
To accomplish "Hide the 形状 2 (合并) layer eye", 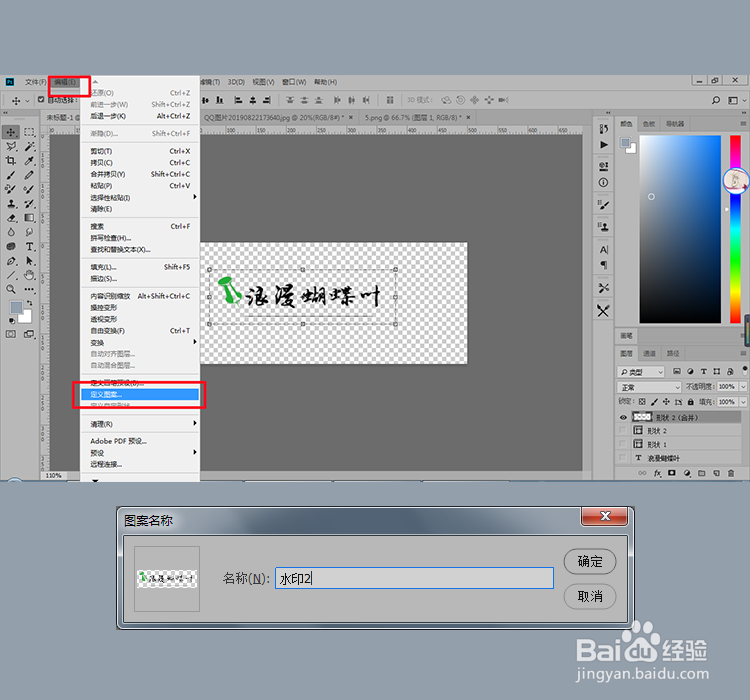I will click(x=623, y=417).
